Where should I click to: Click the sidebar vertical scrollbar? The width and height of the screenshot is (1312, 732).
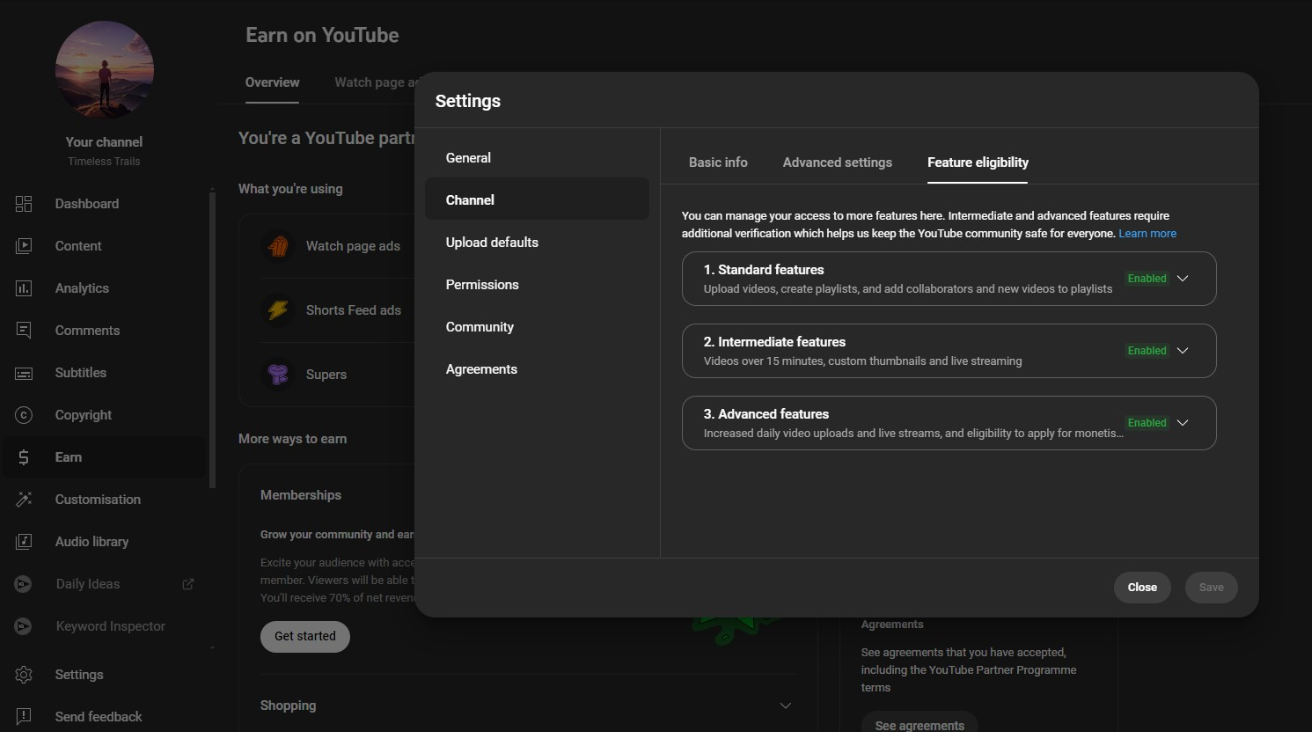212,340
